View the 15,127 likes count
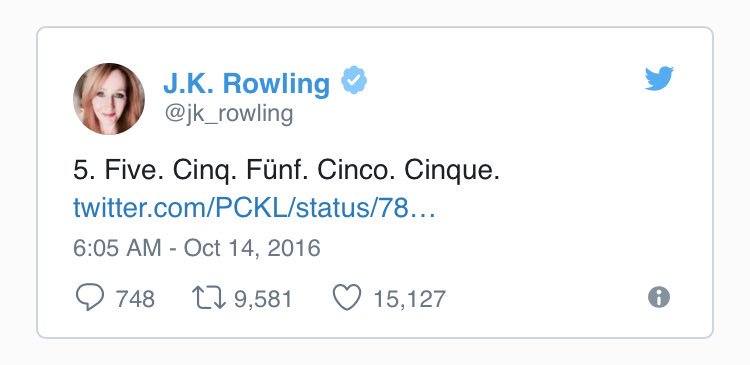The height and width of the screenshot is (365, 750). click(x=409, y=299)
